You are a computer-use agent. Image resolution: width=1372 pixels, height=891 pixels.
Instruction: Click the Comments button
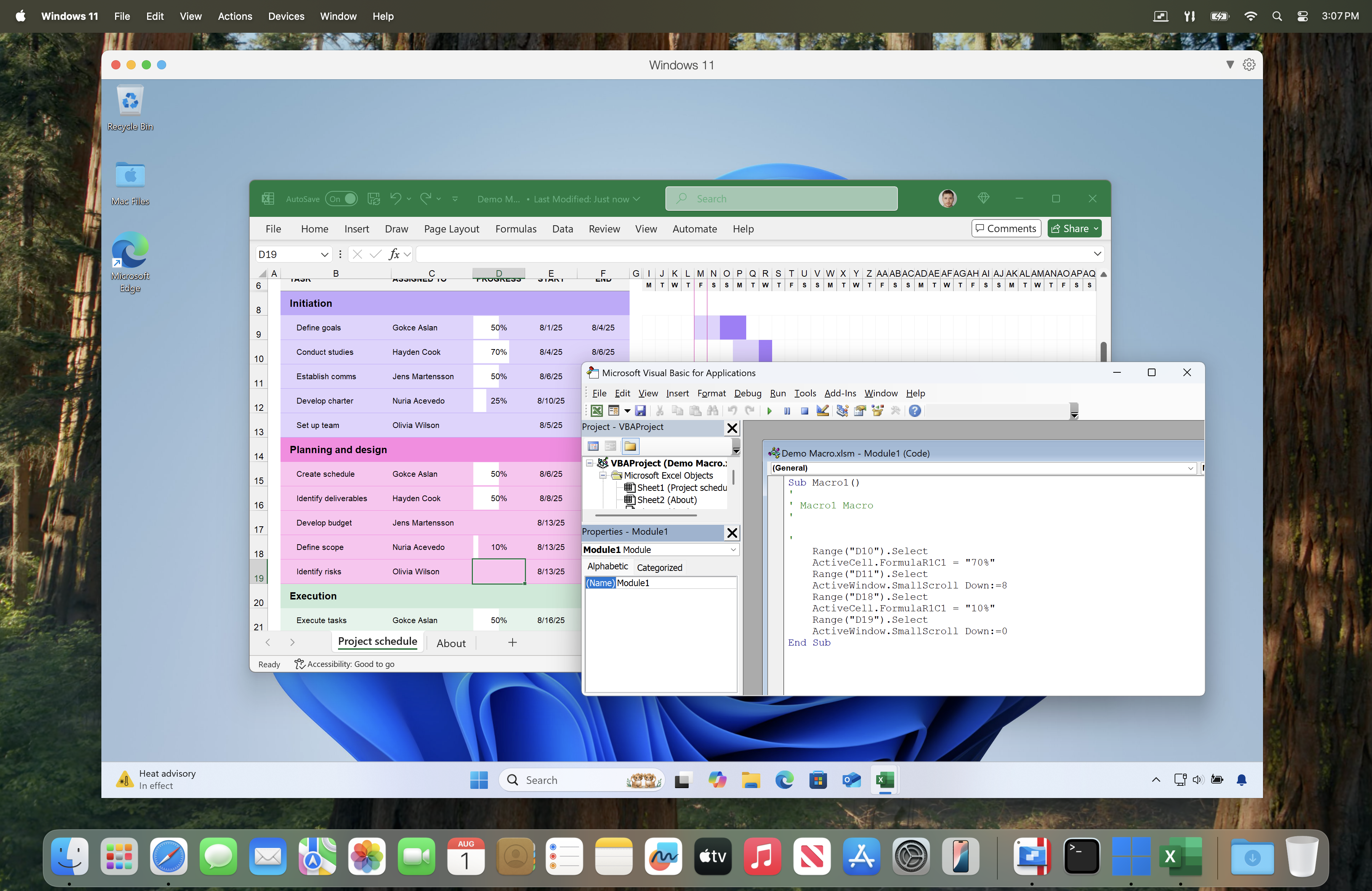(1006, 229)
